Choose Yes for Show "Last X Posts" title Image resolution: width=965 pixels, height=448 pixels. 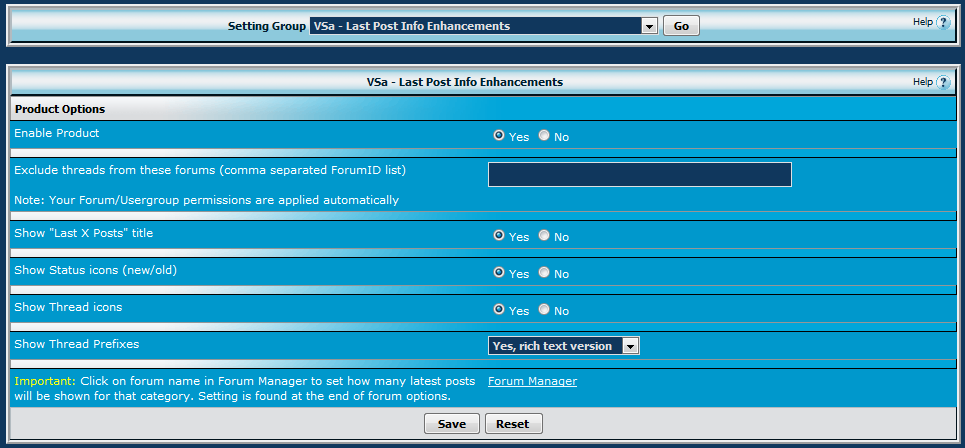click(x=499, y=236)
